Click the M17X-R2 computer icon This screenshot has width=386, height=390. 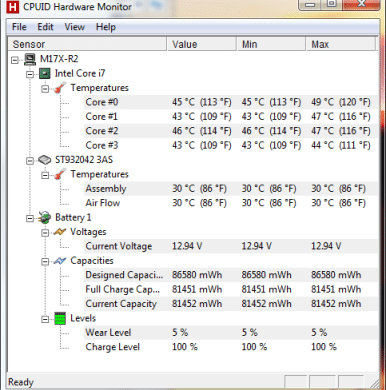click(x=30, y=59)
